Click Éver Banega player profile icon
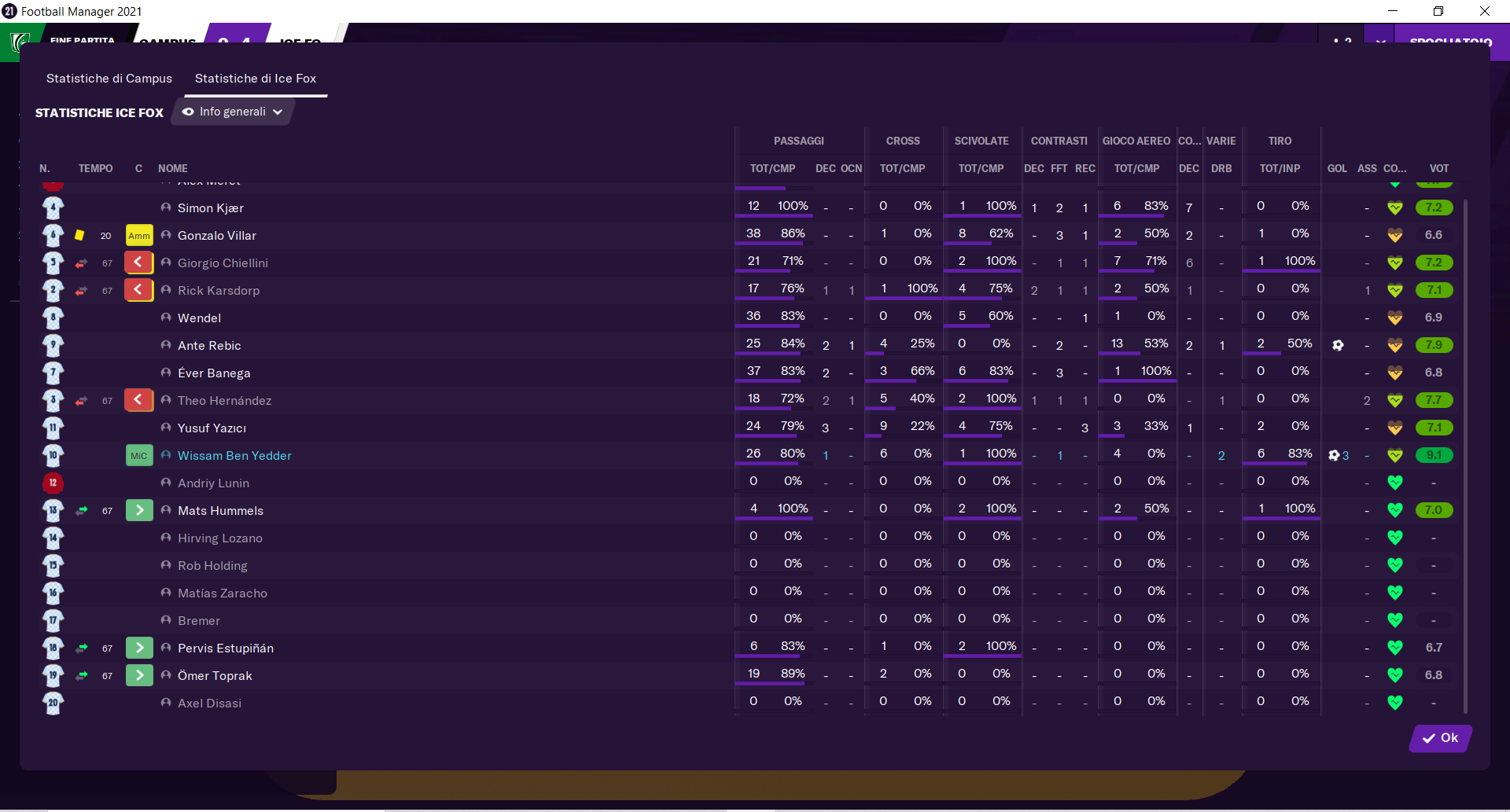 pos(166,373)
